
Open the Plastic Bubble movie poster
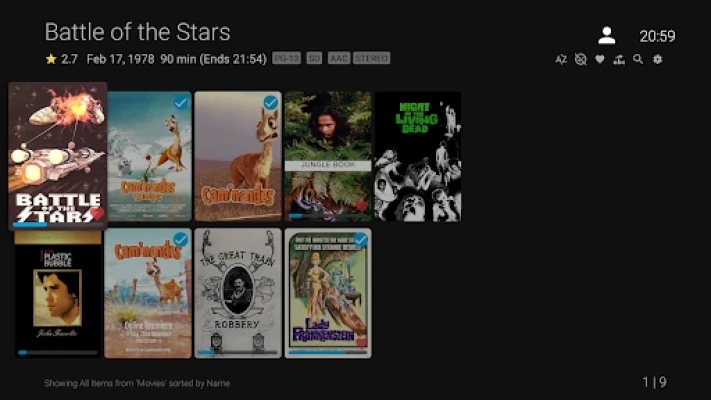[x=58, y=294]
